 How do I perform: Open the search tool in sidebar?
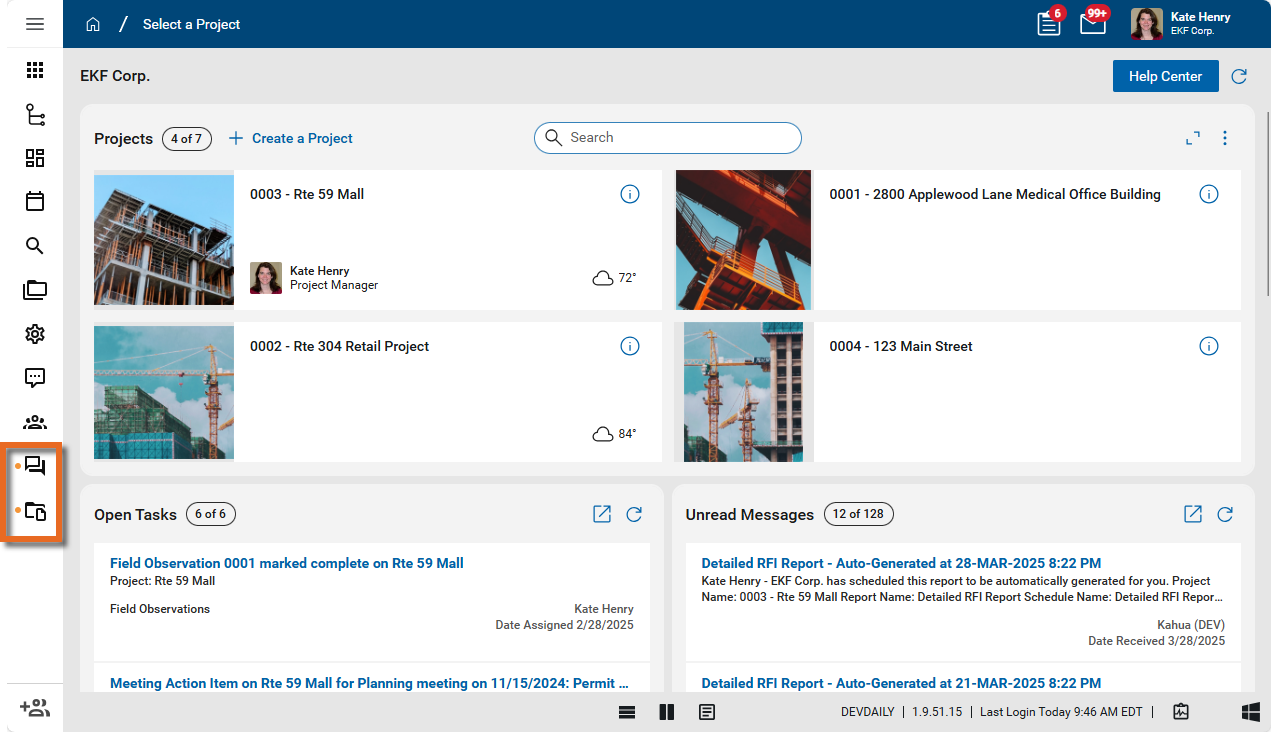click(x=35, y=246)
